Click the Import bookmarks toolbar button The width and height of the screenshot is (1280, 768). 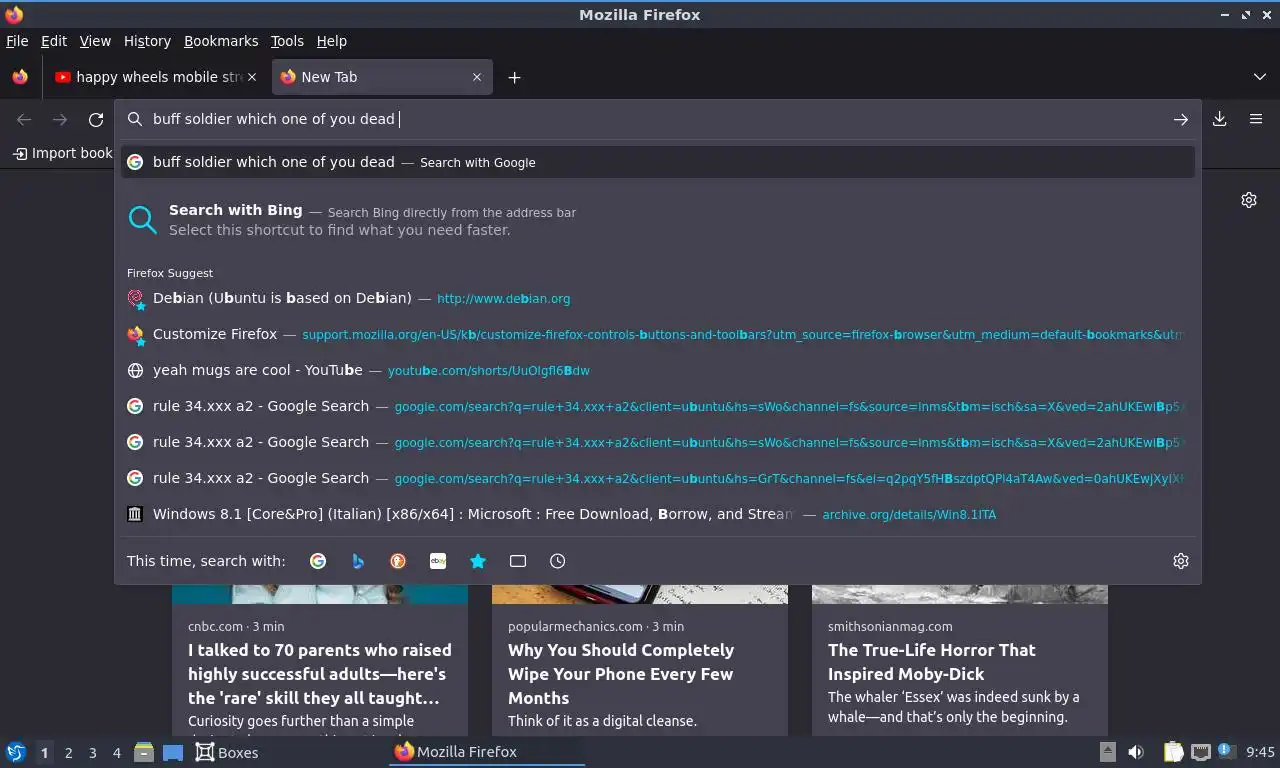(x=62, y=153)
